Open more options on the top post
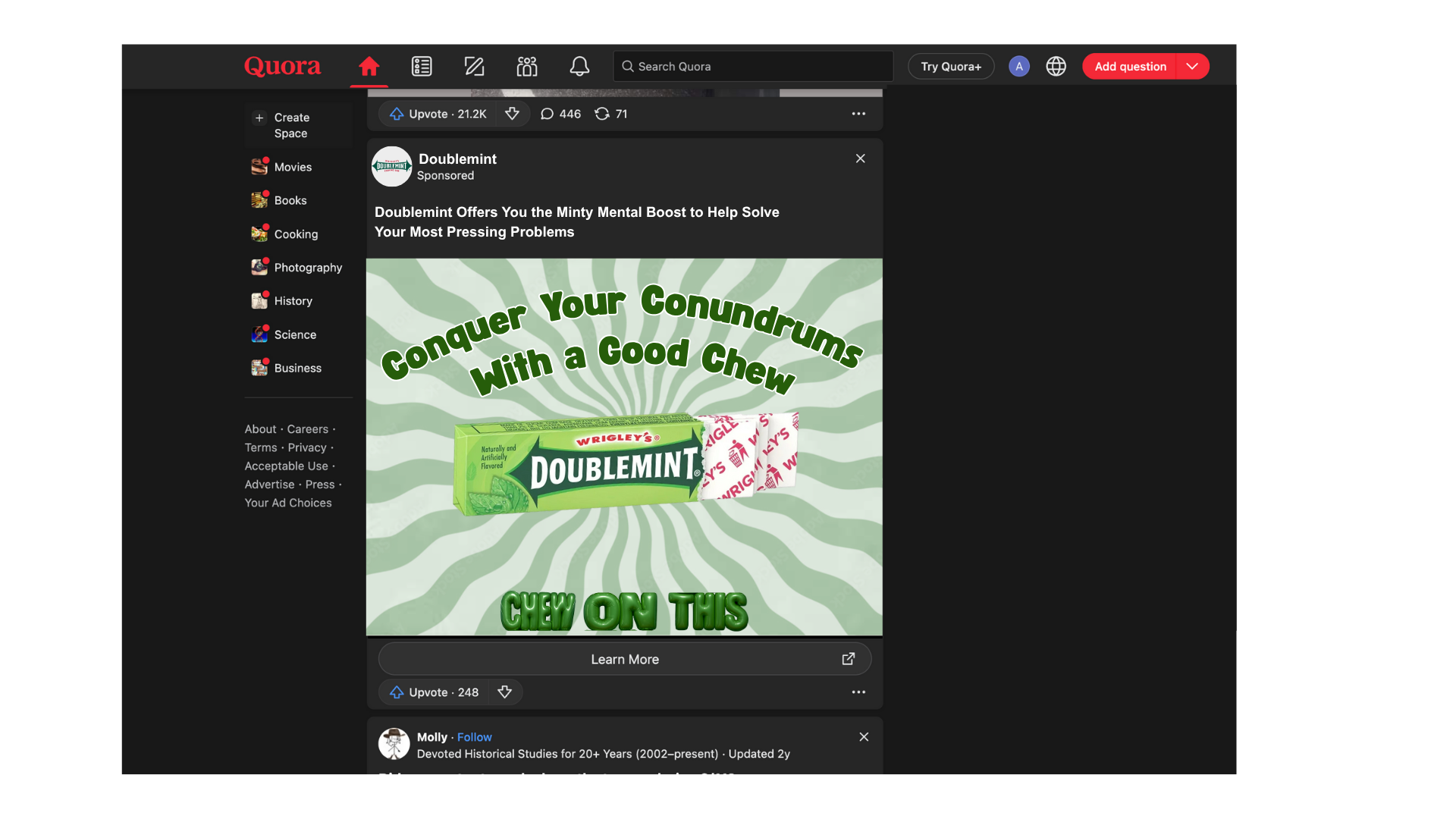Image resolution: width=1456 pixels, height=819 pixels. click(x=858, y=114)
